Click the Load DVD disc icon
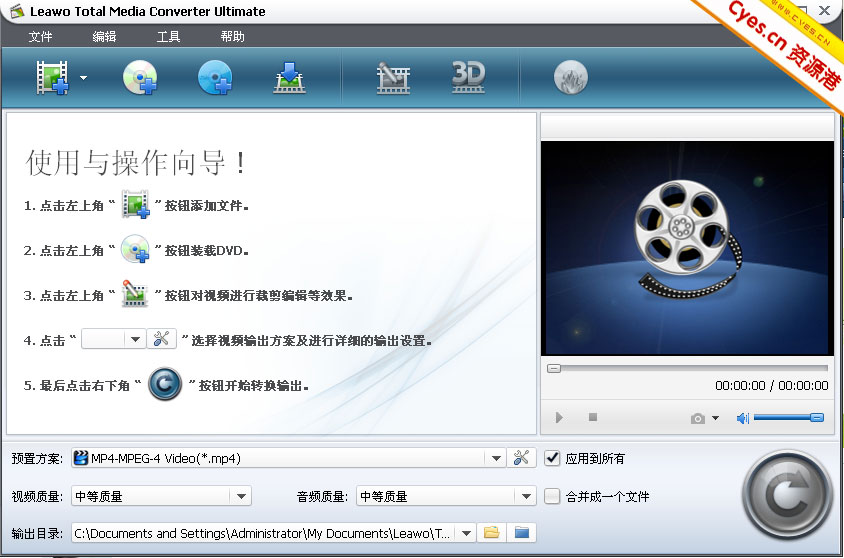This screenshot has width=844, height=558. pyautogui.click(x=140, y=77)
